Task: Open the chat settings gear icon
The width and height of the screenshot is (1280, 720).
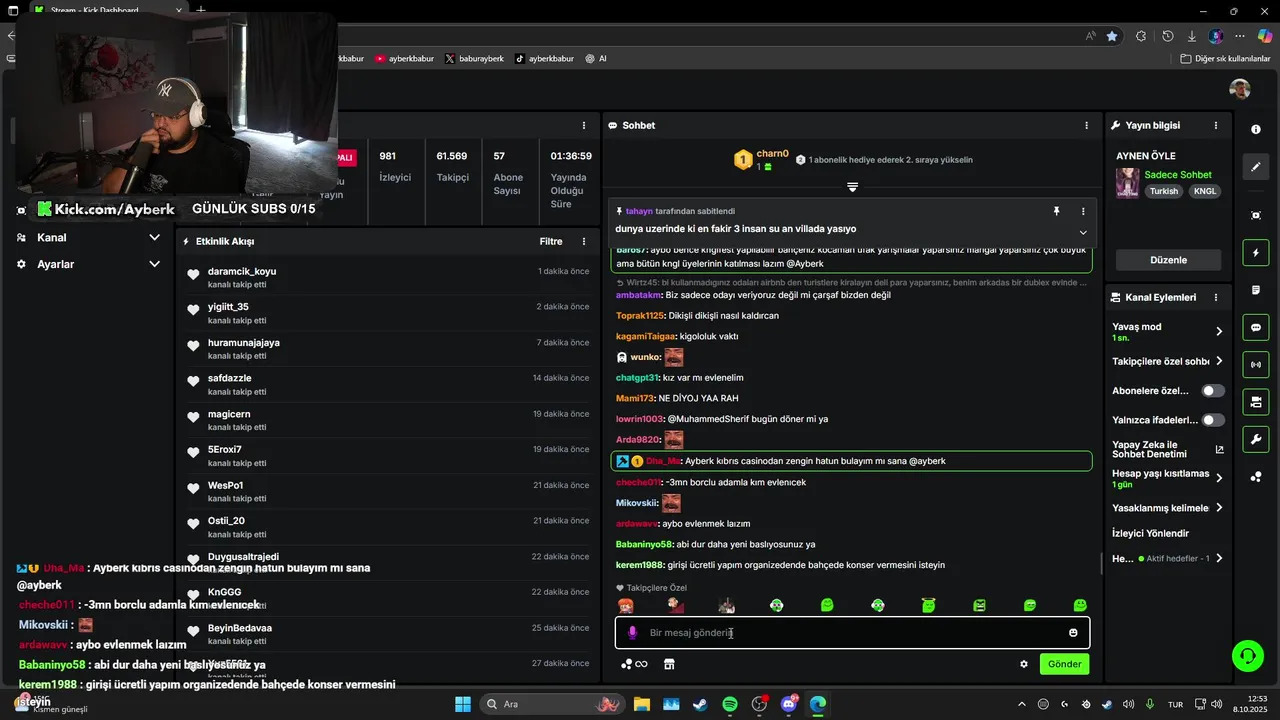Action: coord(1023,664)
